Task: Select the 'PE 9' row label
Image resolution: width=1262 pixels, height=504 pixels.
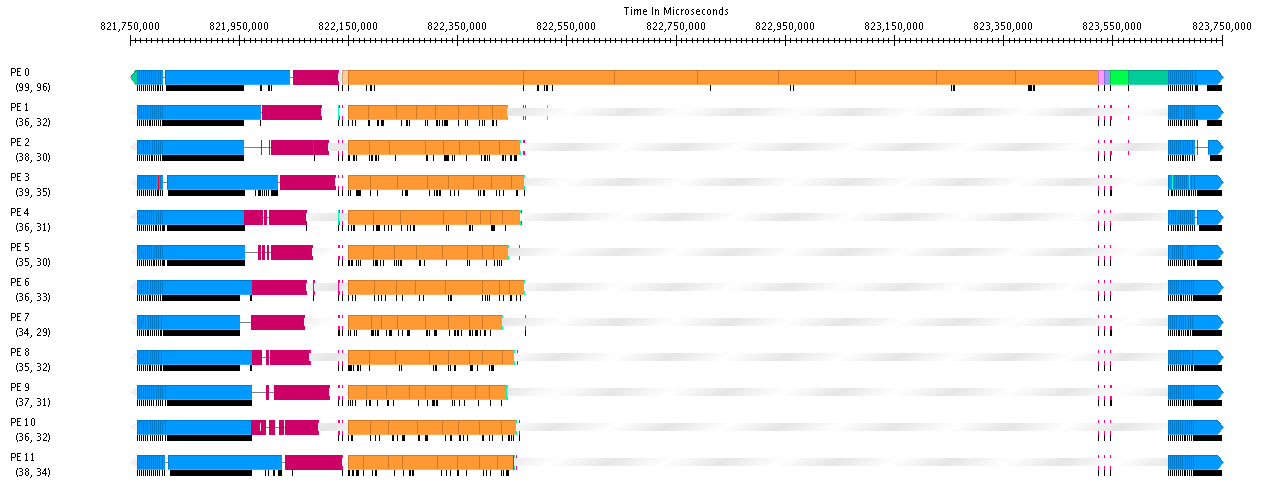Action: click(x=21, y=387)
